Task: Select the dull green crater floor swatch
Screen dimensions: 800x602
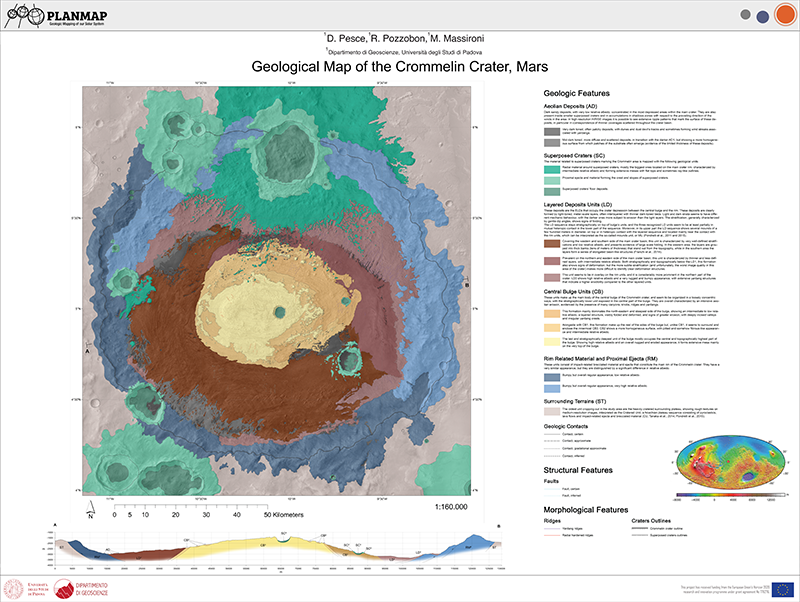Action: [552, 192]
